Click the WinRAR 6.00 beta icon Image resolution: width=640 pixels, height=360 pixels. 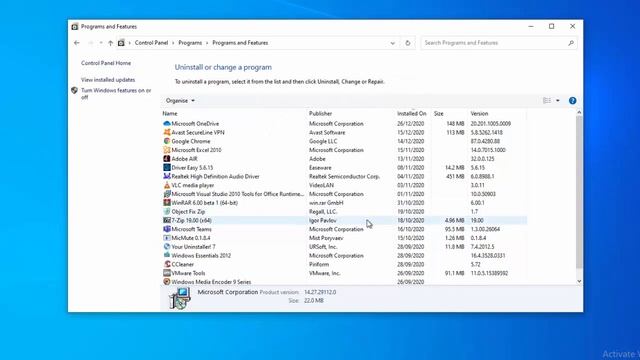pyautogui.click(x=167, y=202)
